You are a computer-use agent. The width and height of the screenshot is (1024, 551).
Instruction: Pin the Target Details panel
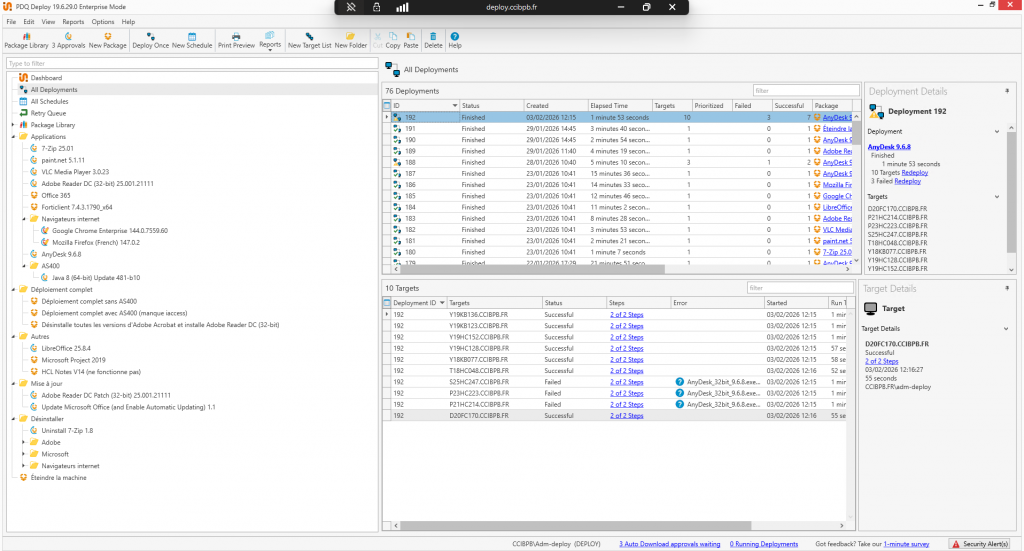click(1007, 288)
